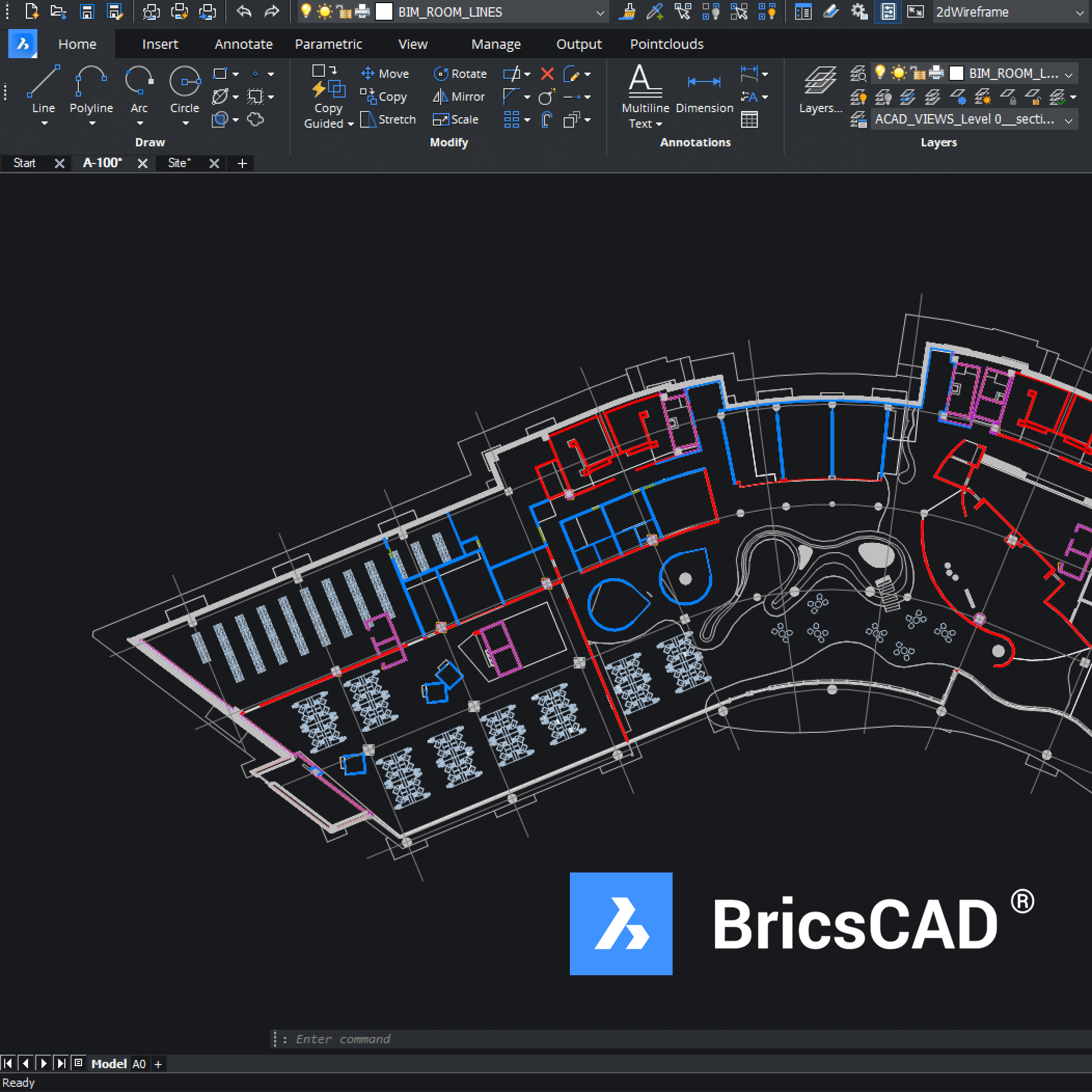Screen dimensions: 1092x1092
Task: Open the Parametric ribbon tab
Action: coord(329,44)
